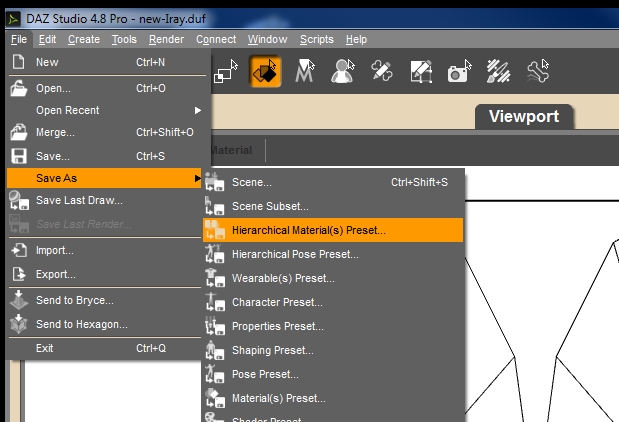Click the Wearable(s) Preset shirt icon
The width and height of the screenshot is (619, 422).
[x=215, y=278]
